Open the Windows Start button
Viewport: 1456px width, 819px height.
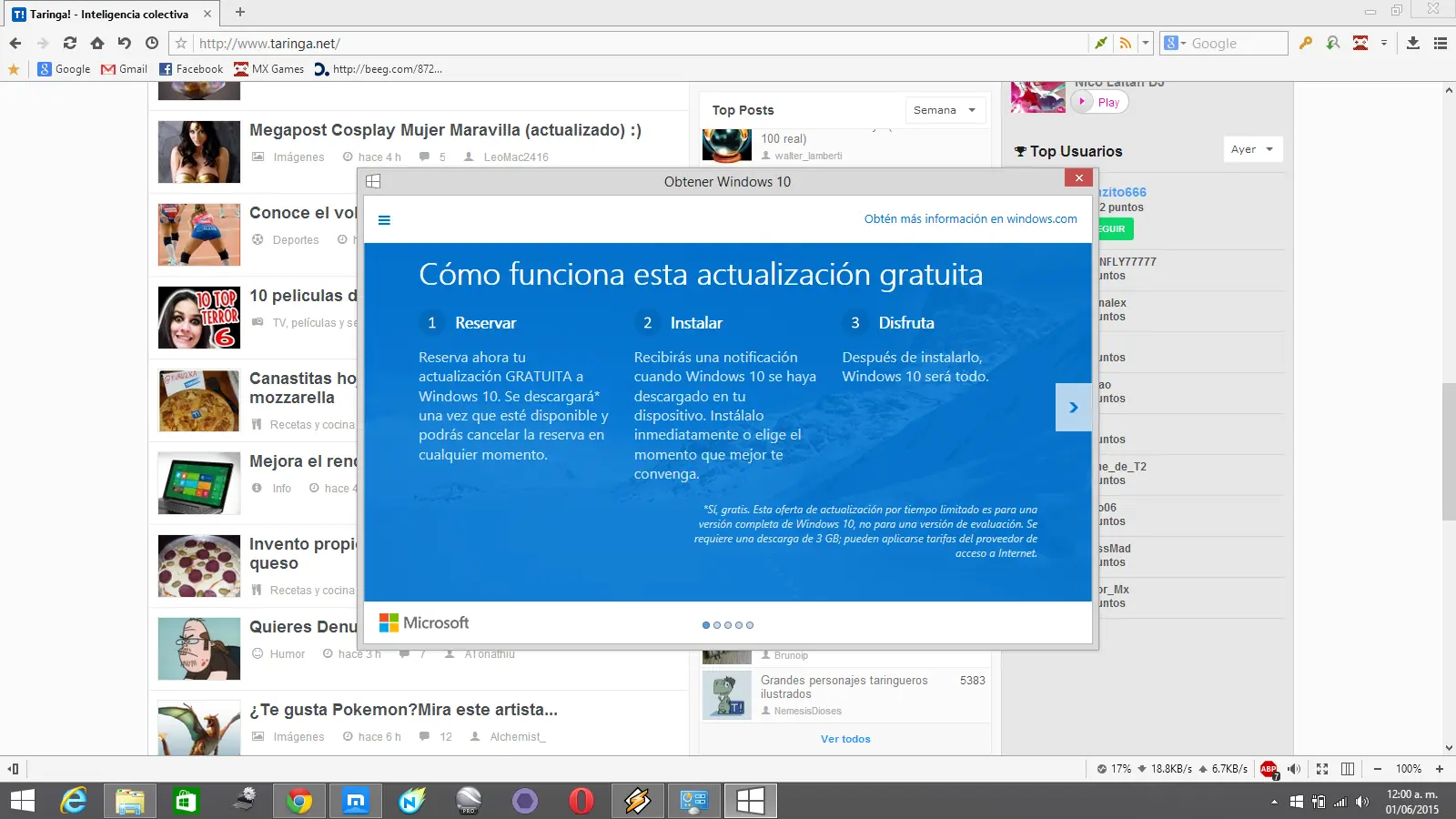(x=22, y=801)
